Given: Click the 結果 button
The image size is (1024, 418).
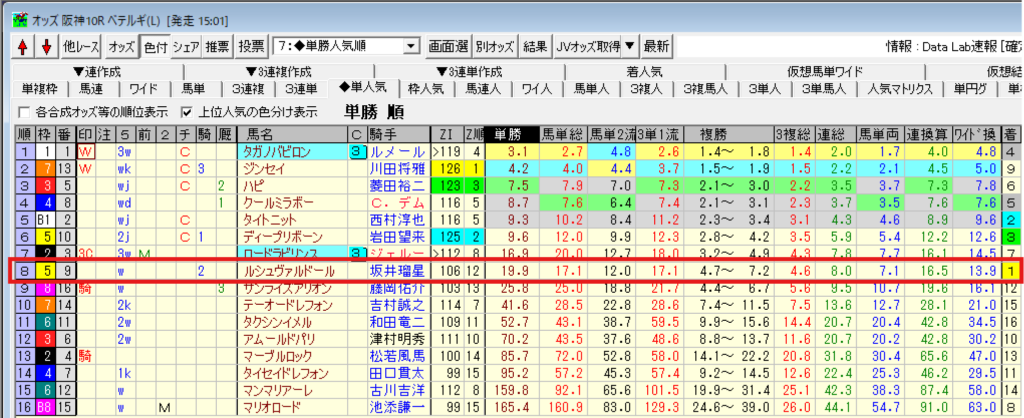Looking at the screenshot, I should (536, 46).
